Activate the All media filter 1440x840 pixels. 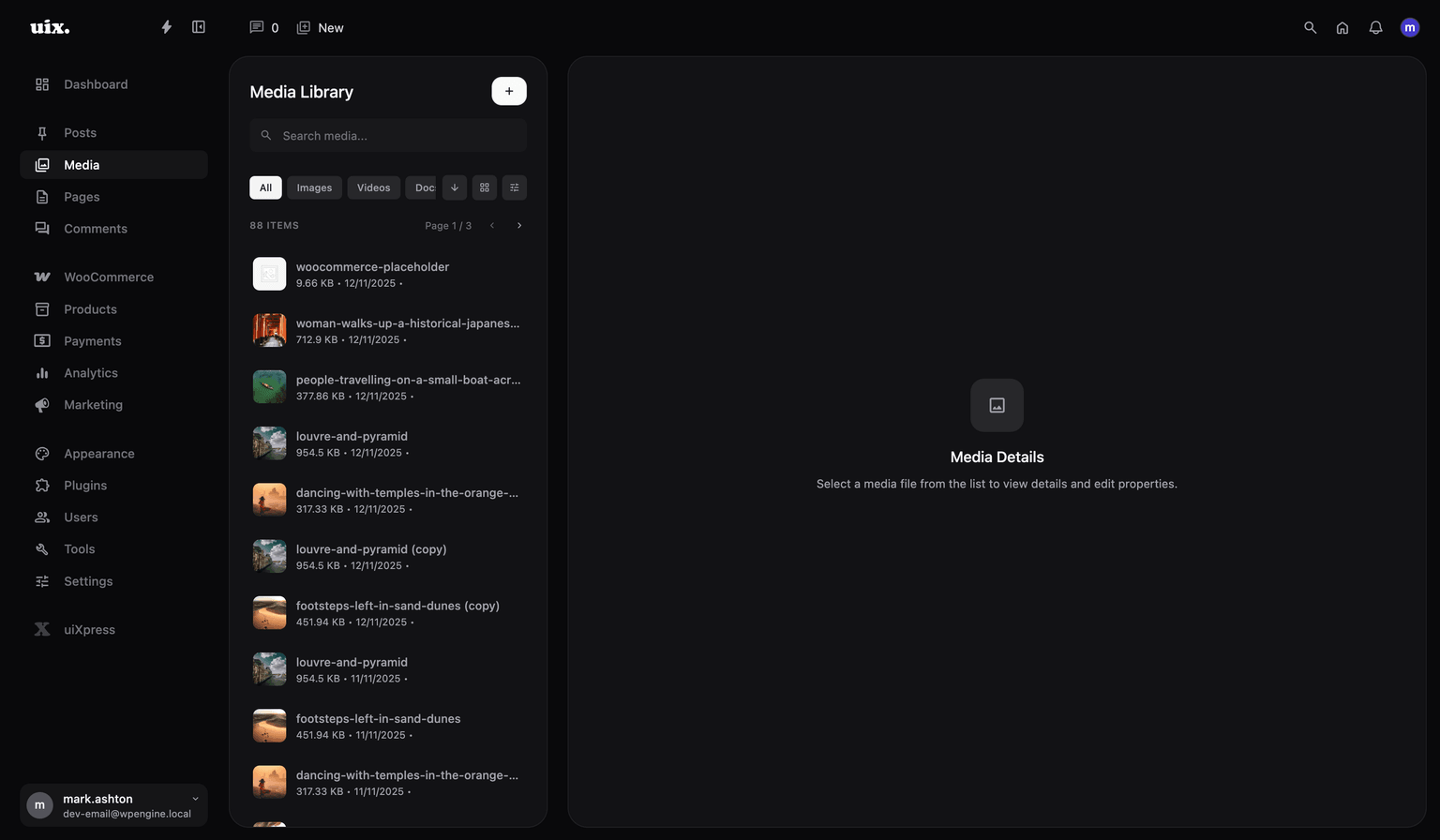point(265,187)
